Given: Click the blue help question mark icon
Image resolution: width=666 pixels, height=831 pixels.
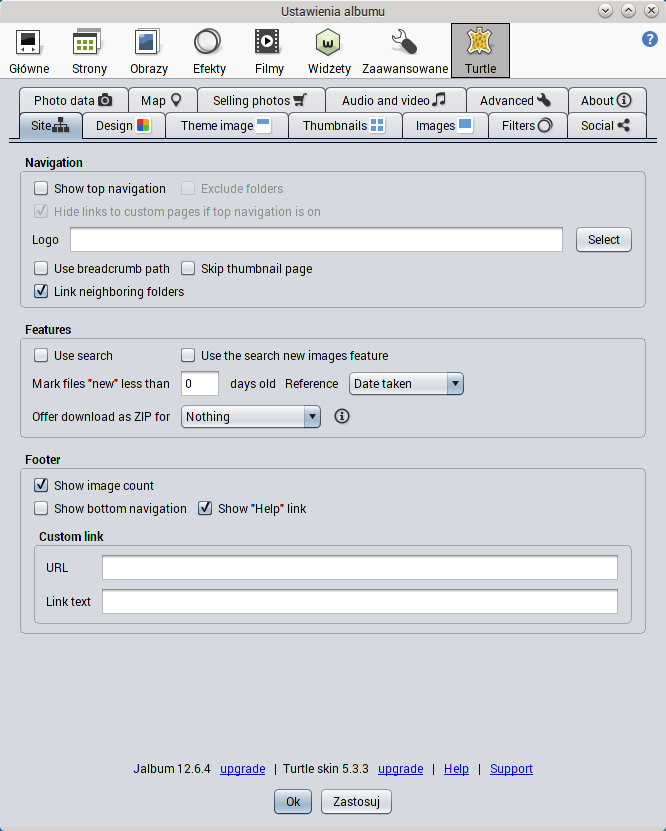Looking at the screenshot, I should [650, 39].
